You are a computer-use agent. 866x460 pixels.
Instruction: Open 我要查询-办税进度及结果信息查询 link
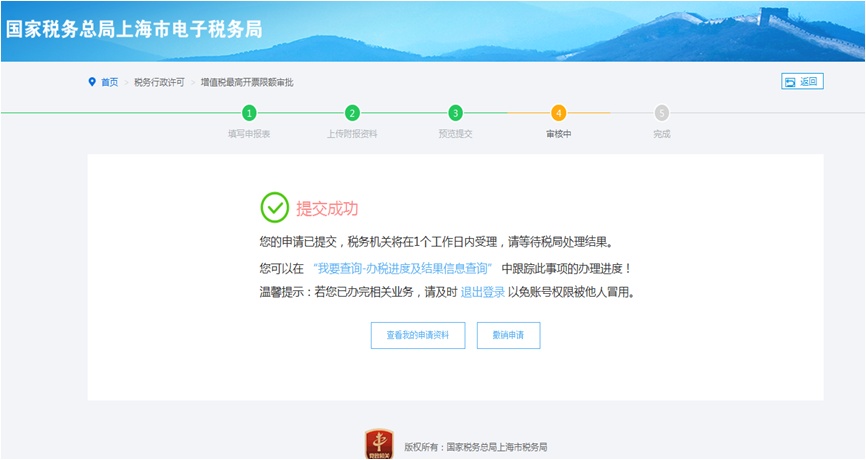pos(402,268)
